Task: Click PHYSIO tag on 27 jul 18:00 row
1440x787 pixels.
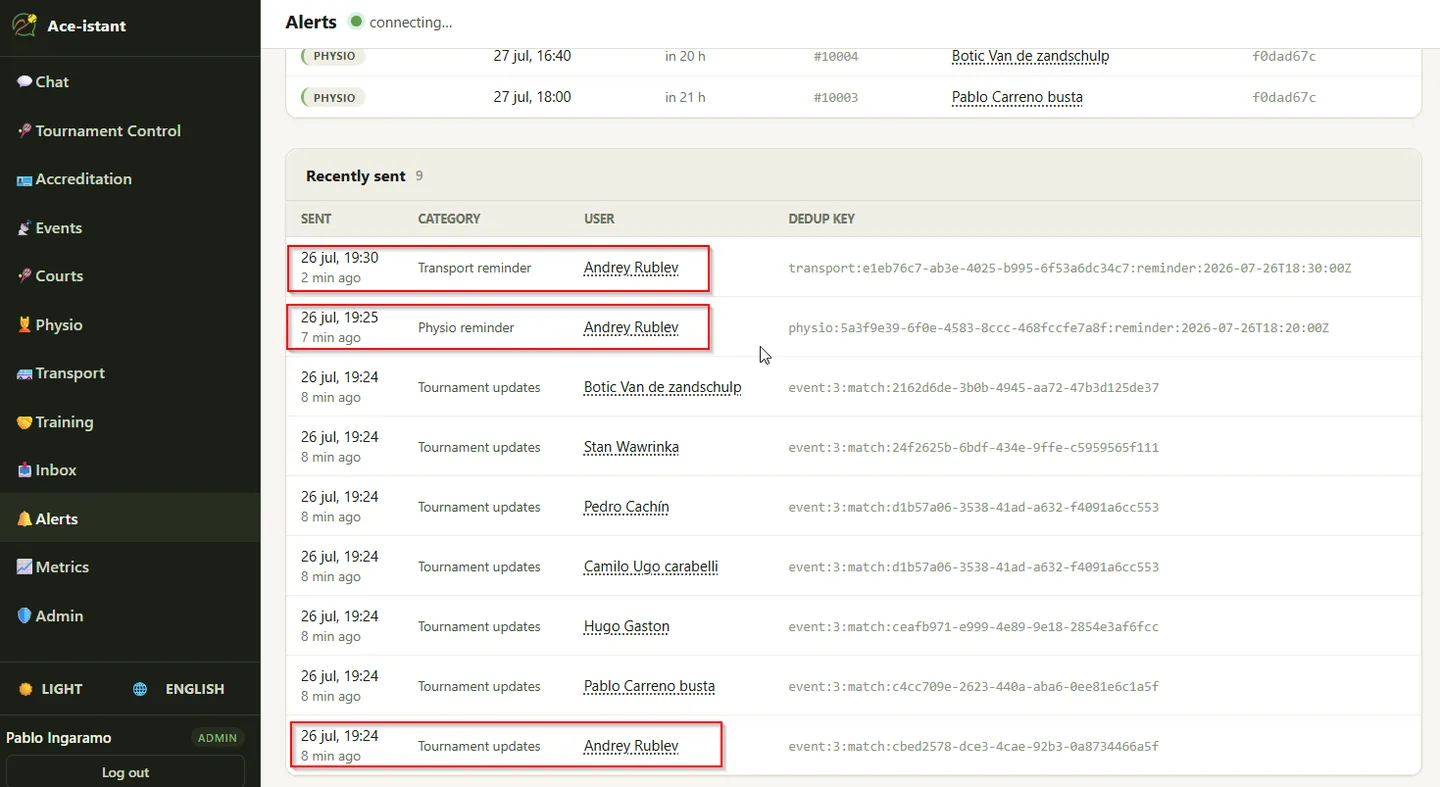Action: (333, 97)
